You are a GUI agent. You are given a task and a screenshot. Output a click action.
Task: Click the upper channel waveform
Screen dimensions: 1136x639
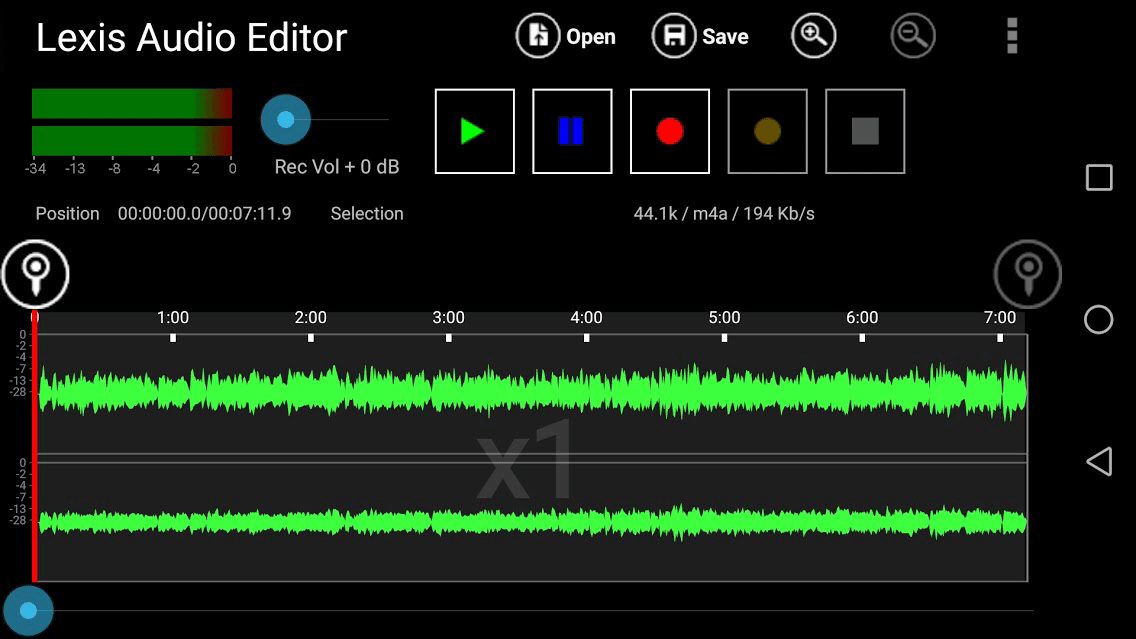[x=532, y=390]
